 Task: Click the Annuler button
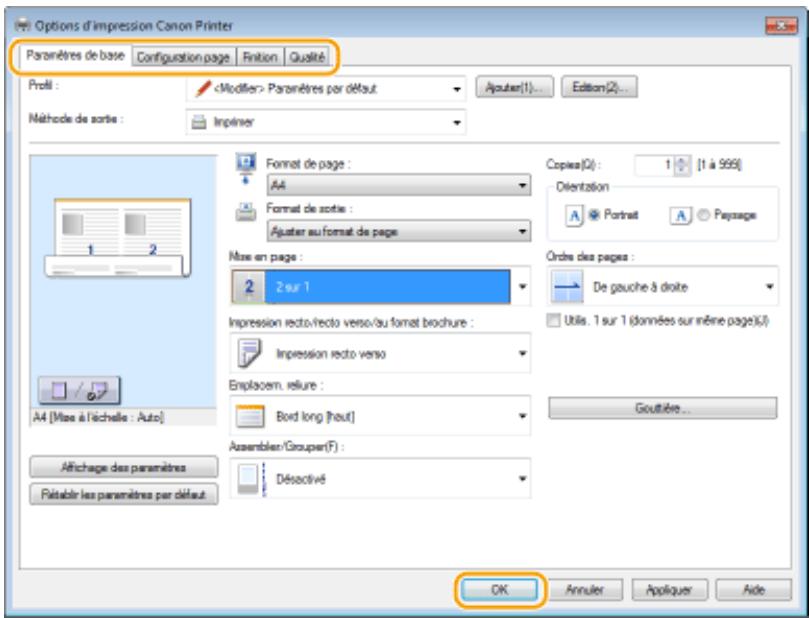[585, 589]
